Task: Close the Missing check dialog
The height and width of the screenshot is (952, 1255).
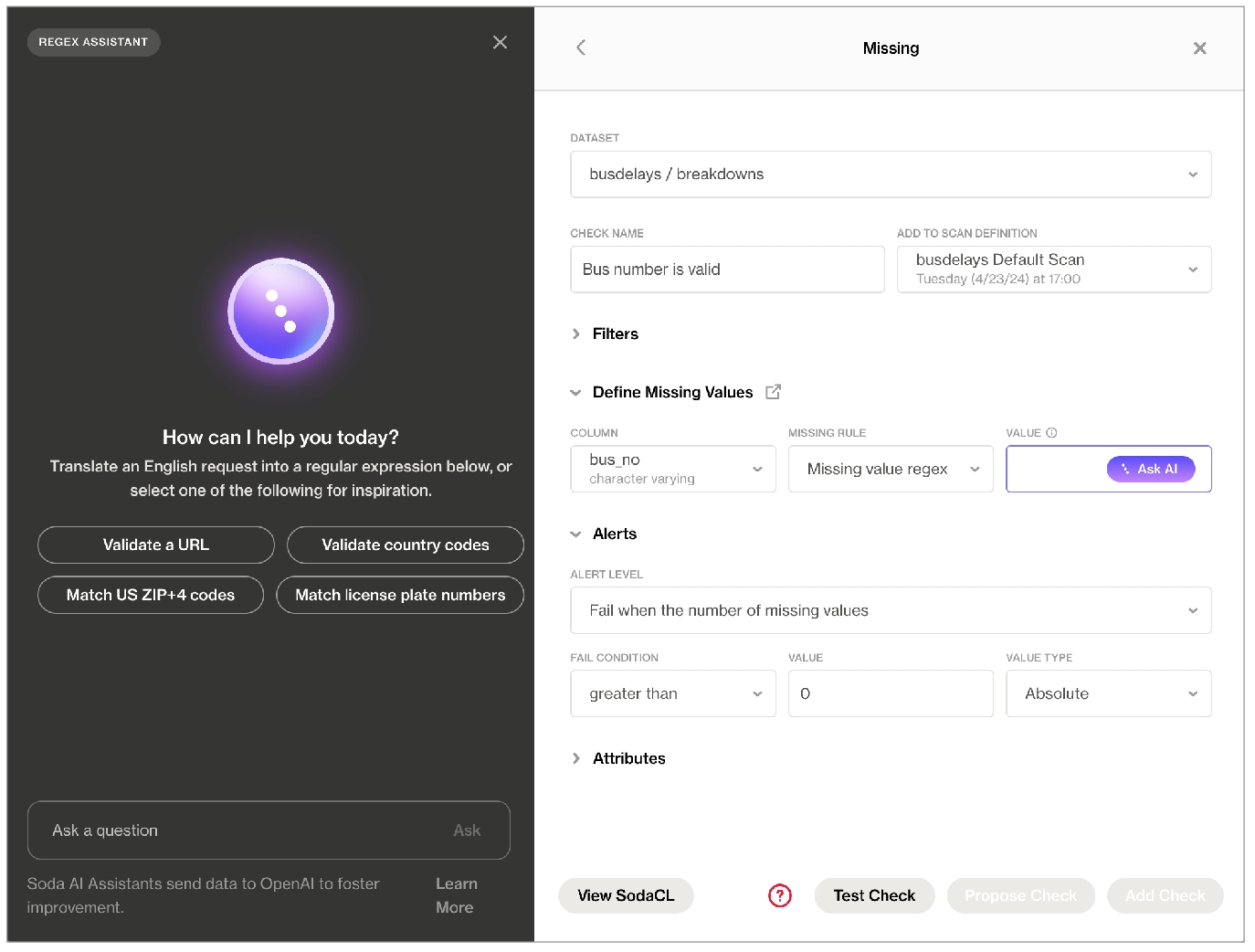Action: point(1199,48)
